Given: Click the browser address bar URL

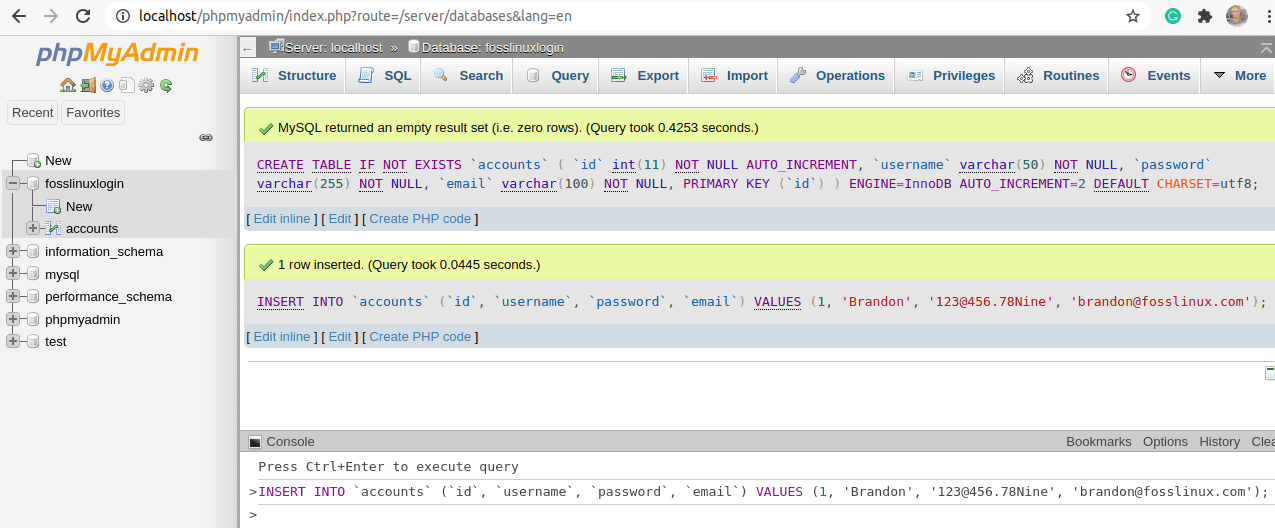Looking at the screenshot, I should [x=355, y=16].
